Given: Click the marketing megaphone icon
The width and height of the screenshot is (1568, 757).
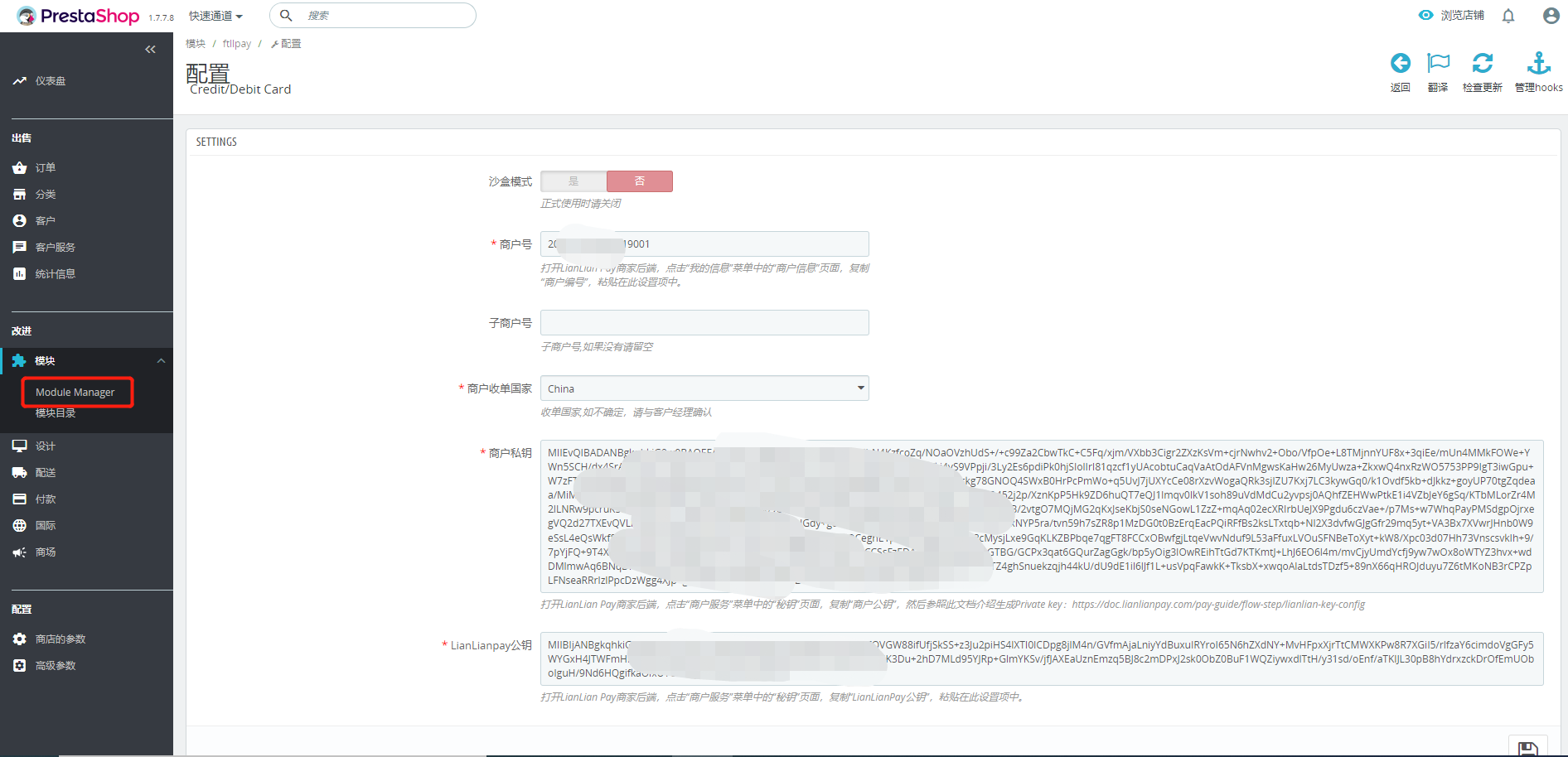Looking at the screenshot, I should [x=20, y=552].
